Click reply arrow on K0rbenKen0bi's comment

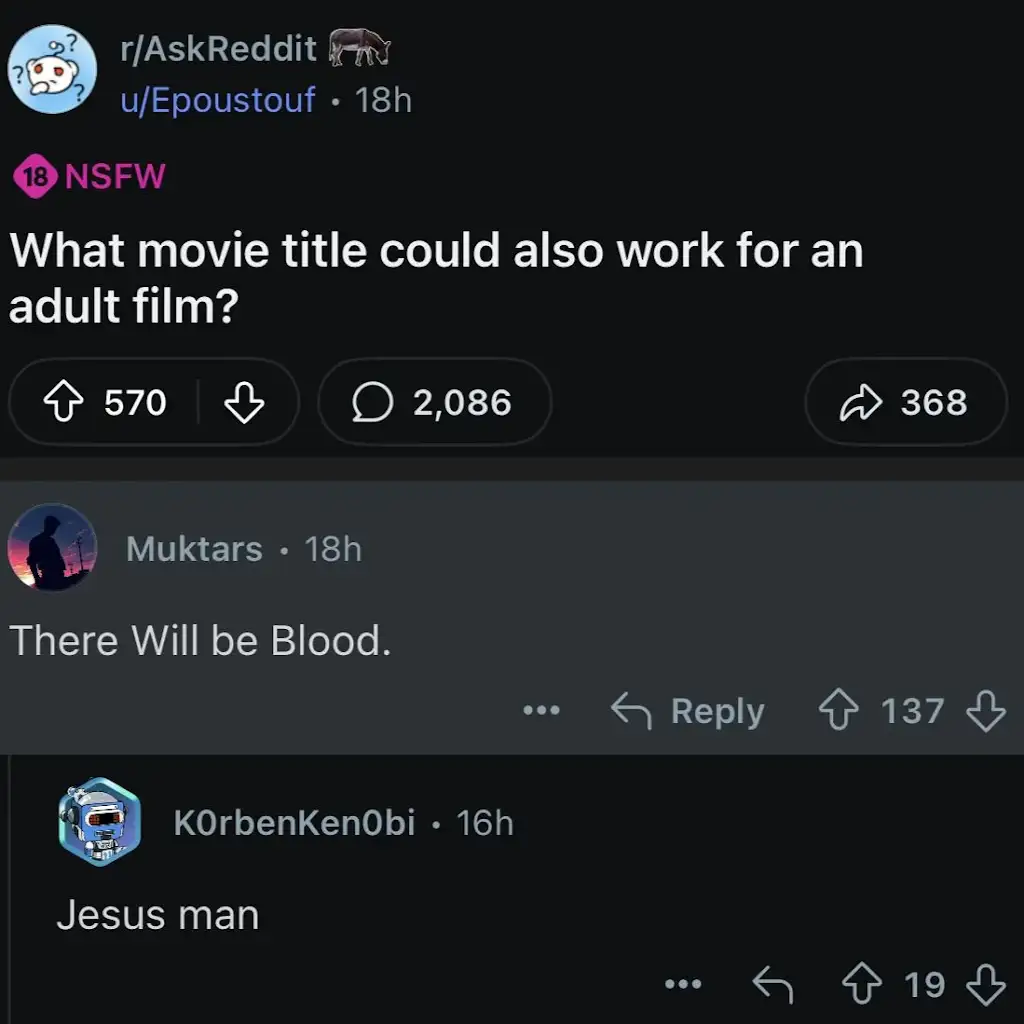click(x=772, y=985)
